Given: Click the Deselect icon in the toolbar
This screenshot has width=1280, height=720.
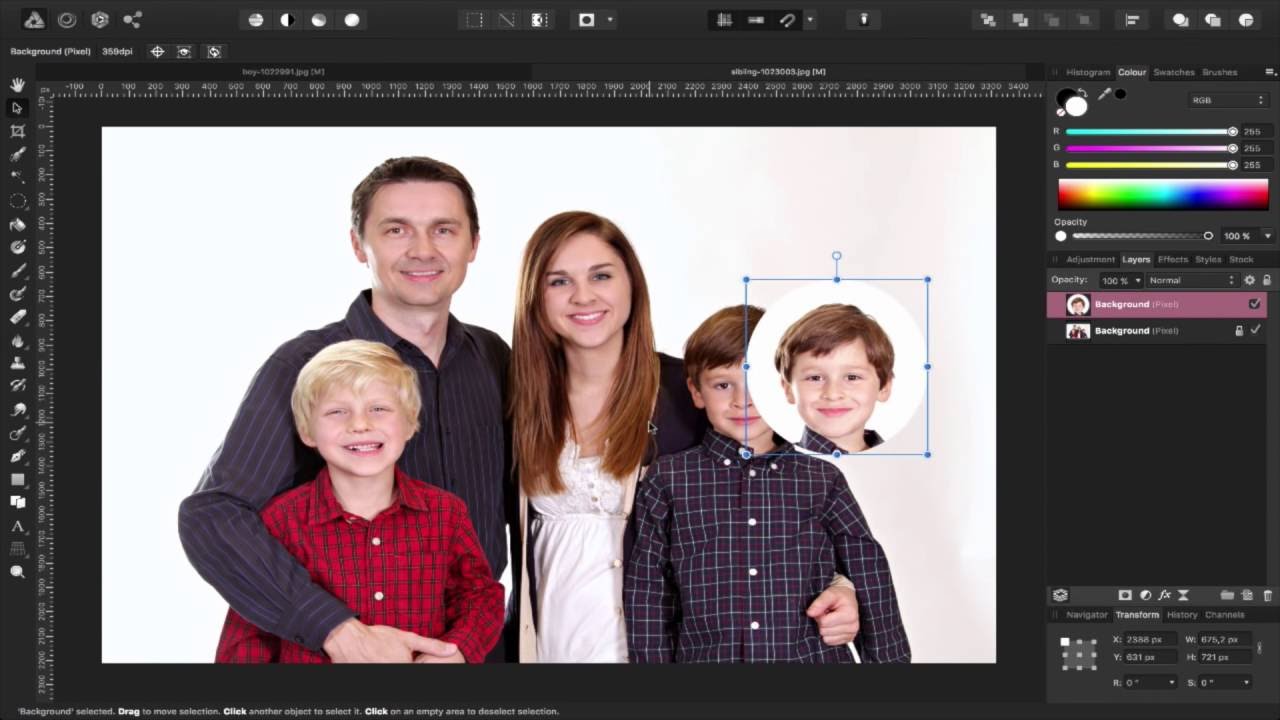Looking at the screenshot, I should (x=507, y=20).
